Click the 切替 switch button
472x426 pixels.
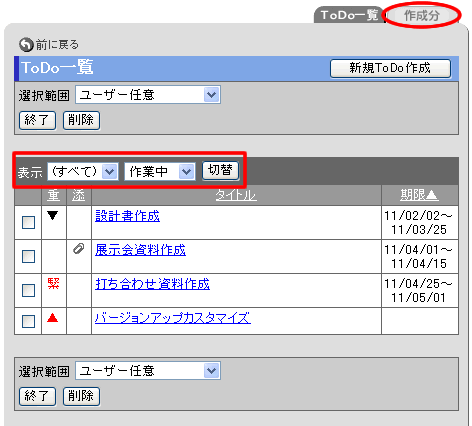(221, 170)
